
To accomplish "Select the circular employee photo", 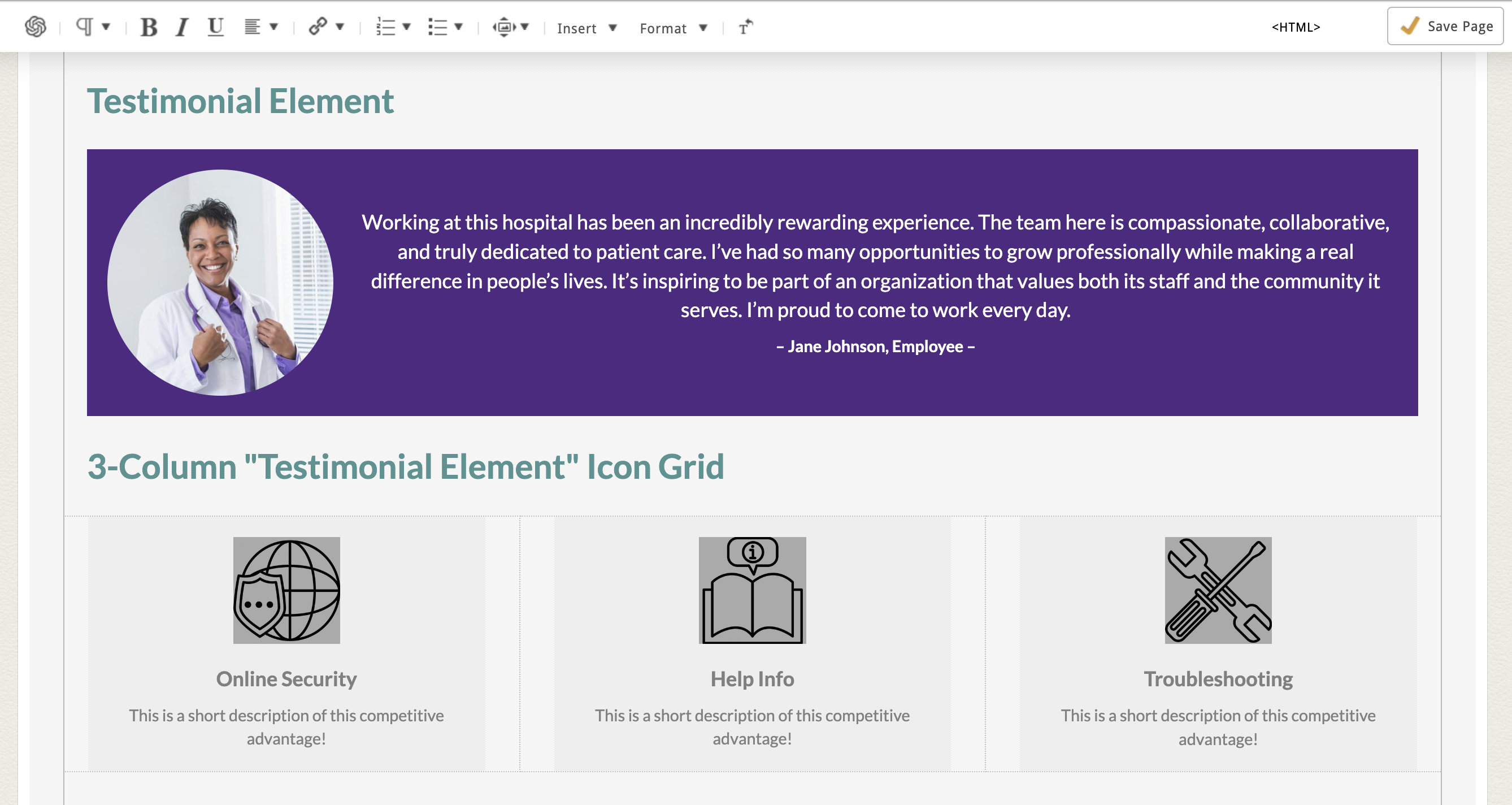I will point(220,283).
